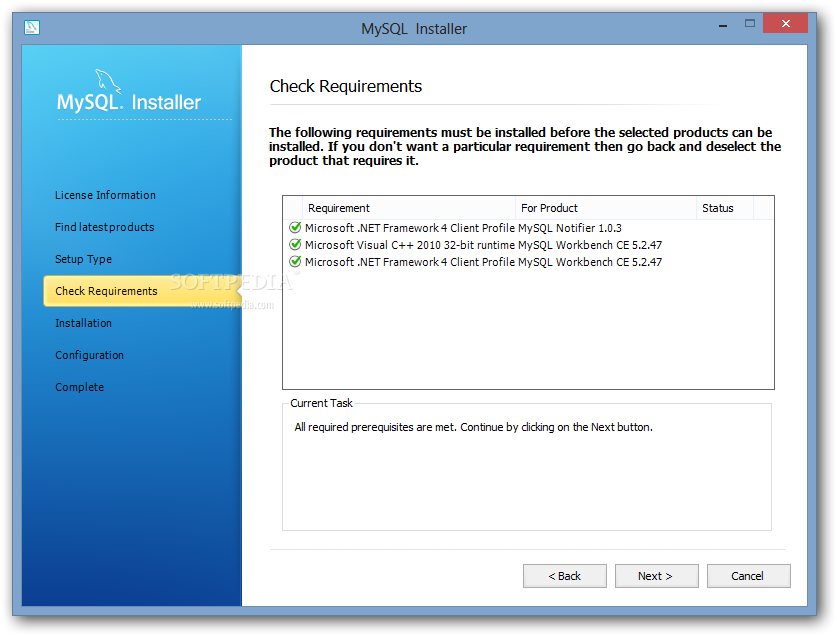Select Microsoft Visual C++ 2010 32-bit runtime row

[475, 245]
